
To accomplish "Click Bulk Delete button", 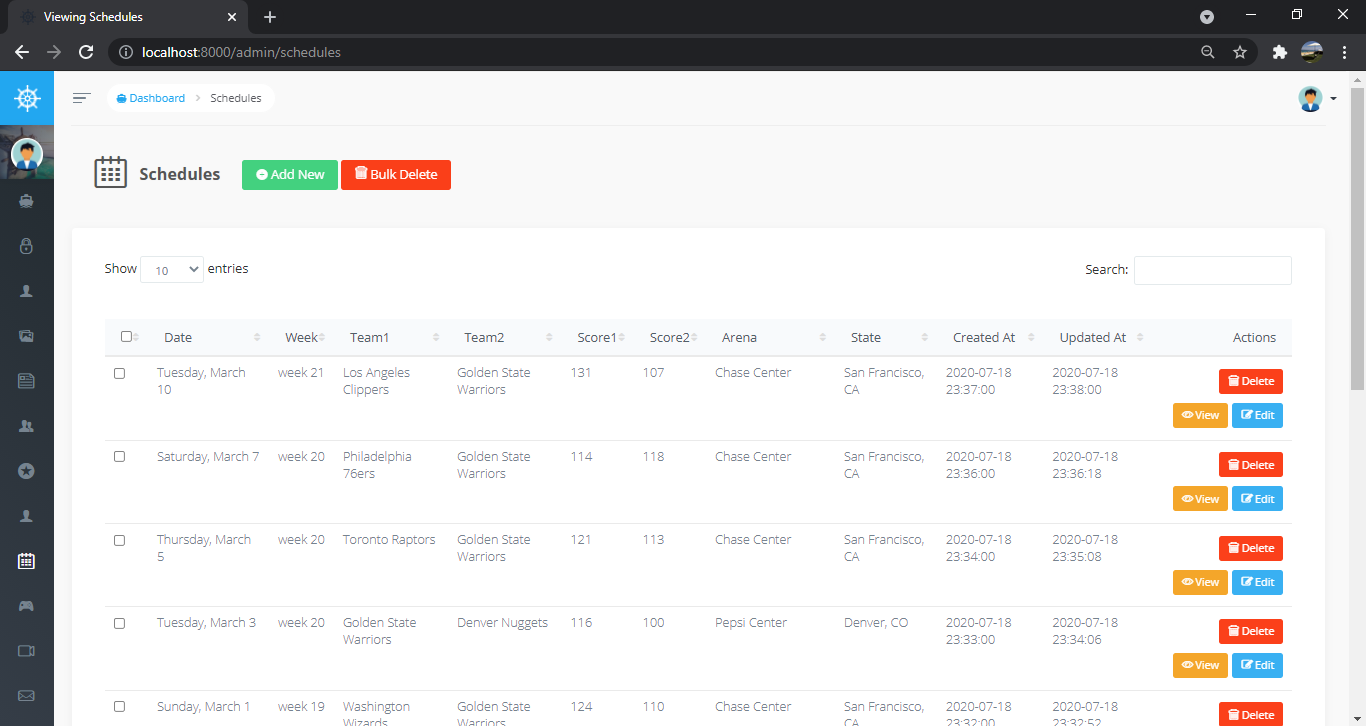I will click(396, 174).
